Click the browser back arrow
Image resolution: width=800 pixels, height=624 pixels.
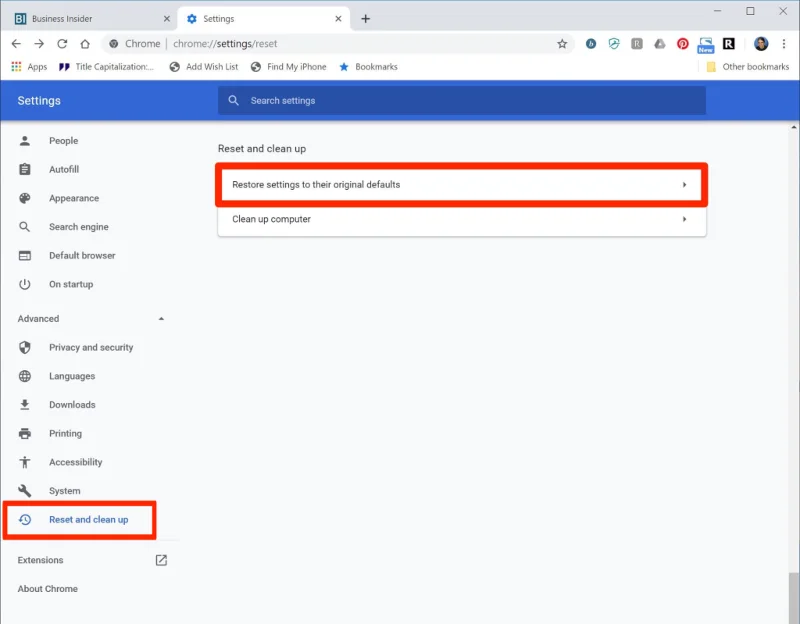click(16, 44)
